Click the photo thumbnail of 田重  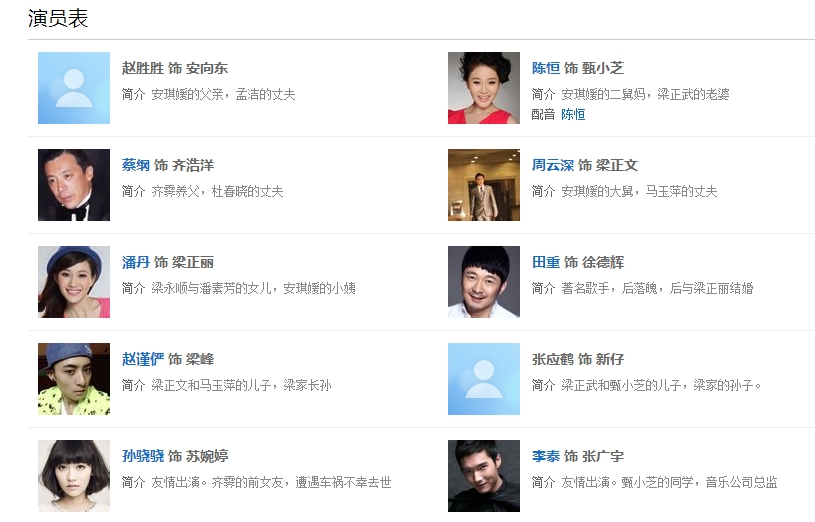(484, 282)
